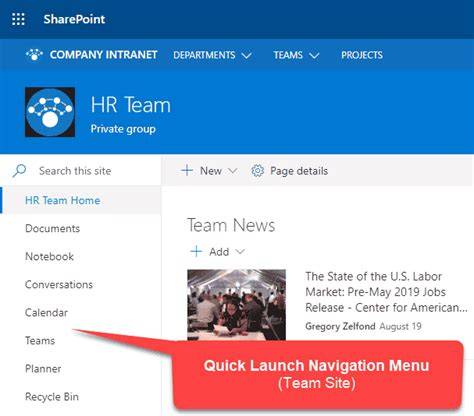Open the New dropdown chevron
474x416 pixels.
[x=232, y=171]
